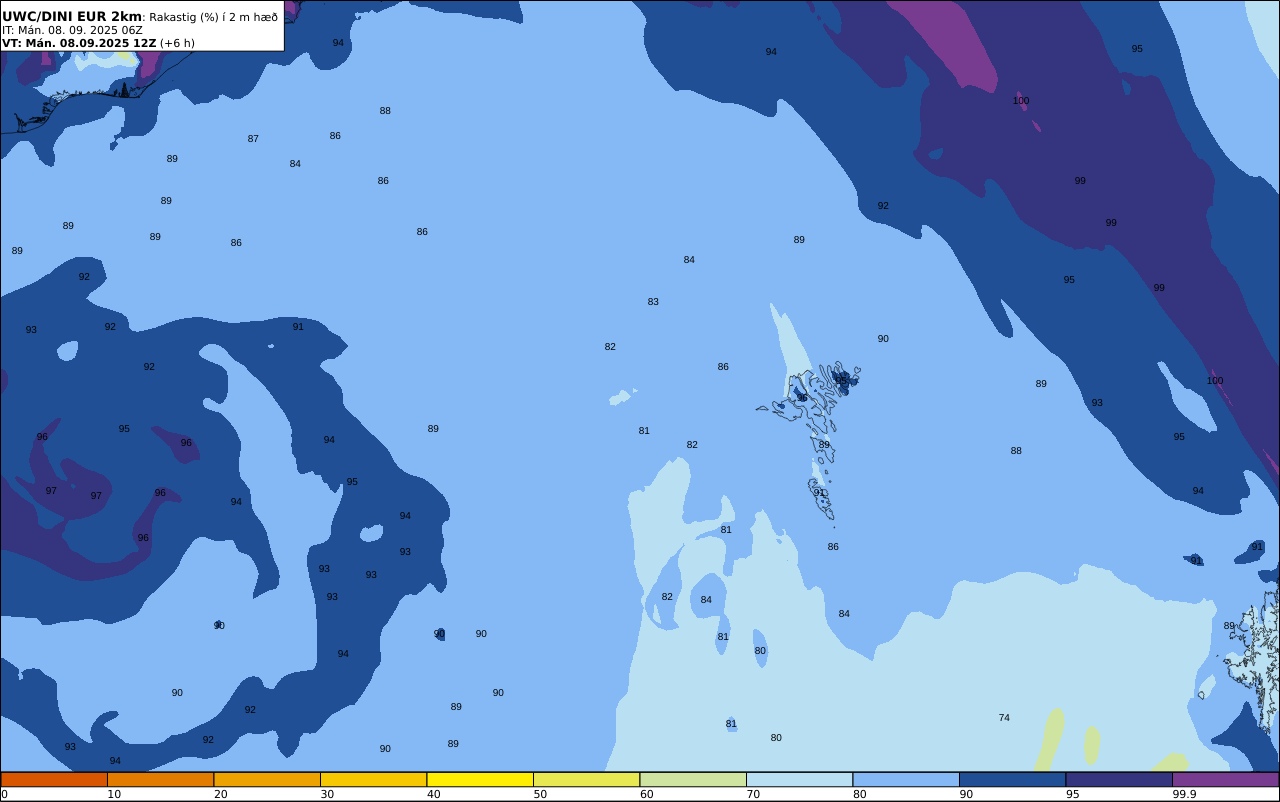The height and width of the screenshot is (802, 1280).
Task: Click the humidity value 74 on the map
Action: tap(1004, 718)
